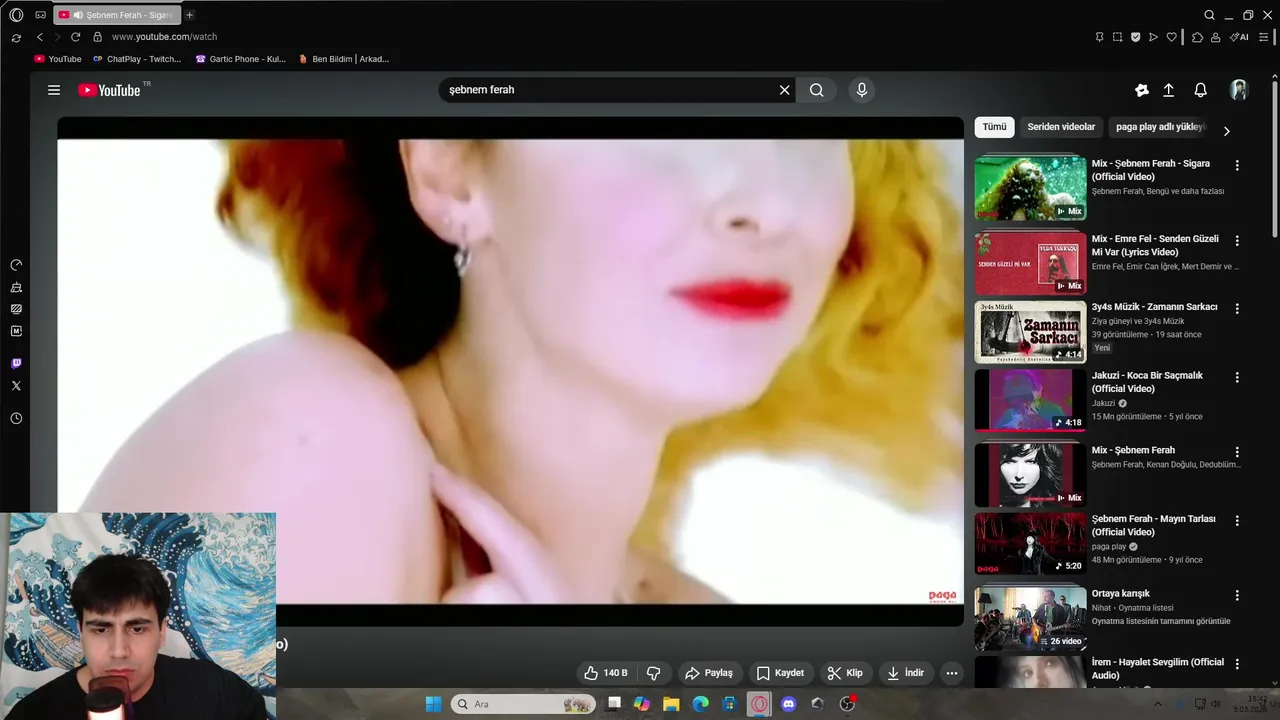
Task: Open options for Ortaya karışık playlist
Action: coord(1237,595)
